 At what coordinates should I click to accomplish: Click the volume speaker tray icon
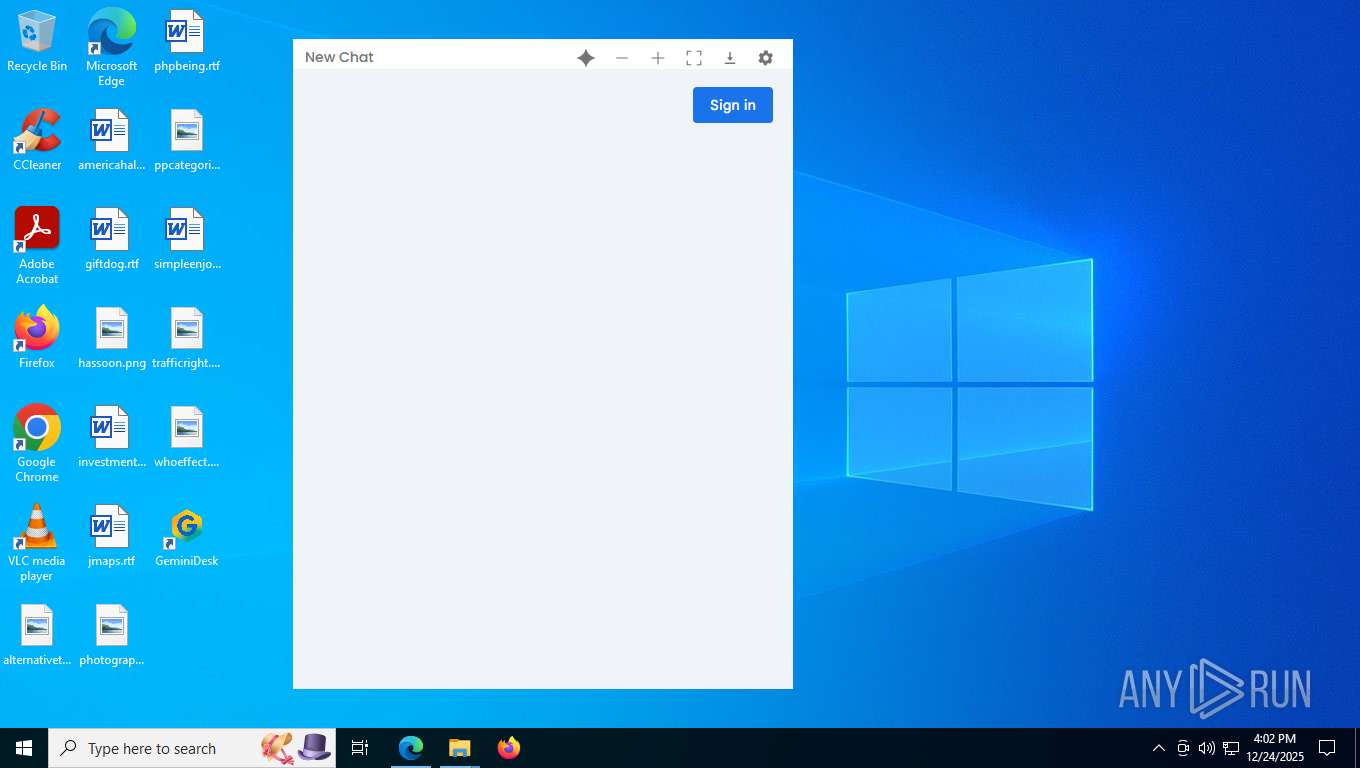click(x=1207, y=748)
